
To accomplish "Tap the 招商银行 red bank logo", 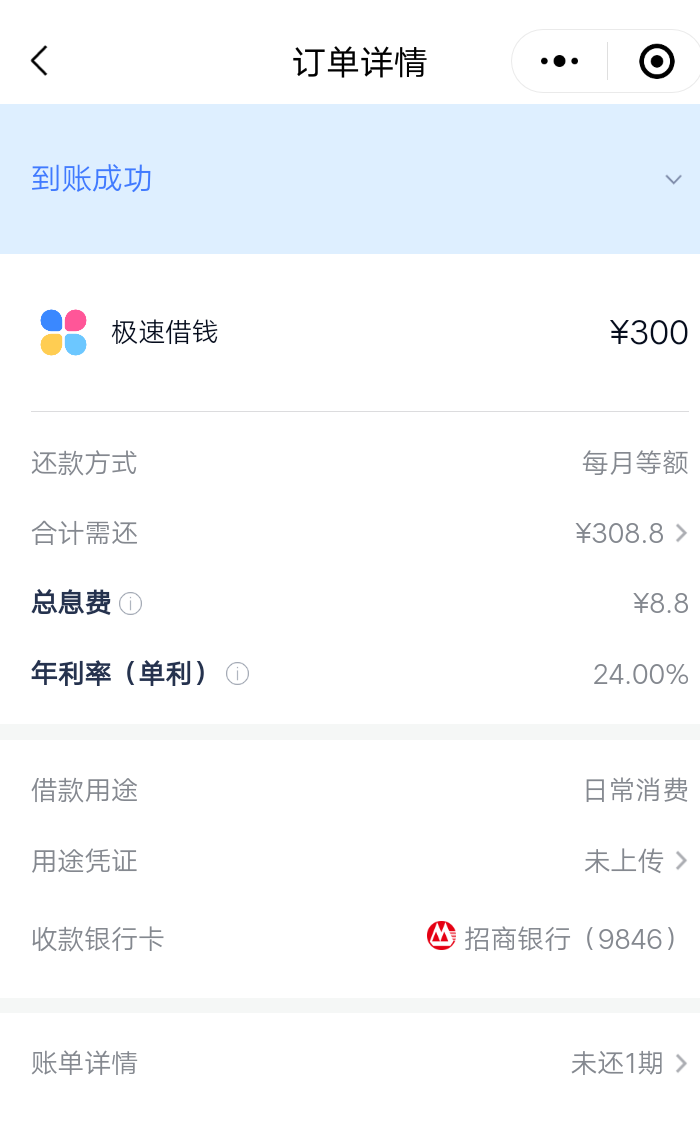I will click(x=441, y=936).
